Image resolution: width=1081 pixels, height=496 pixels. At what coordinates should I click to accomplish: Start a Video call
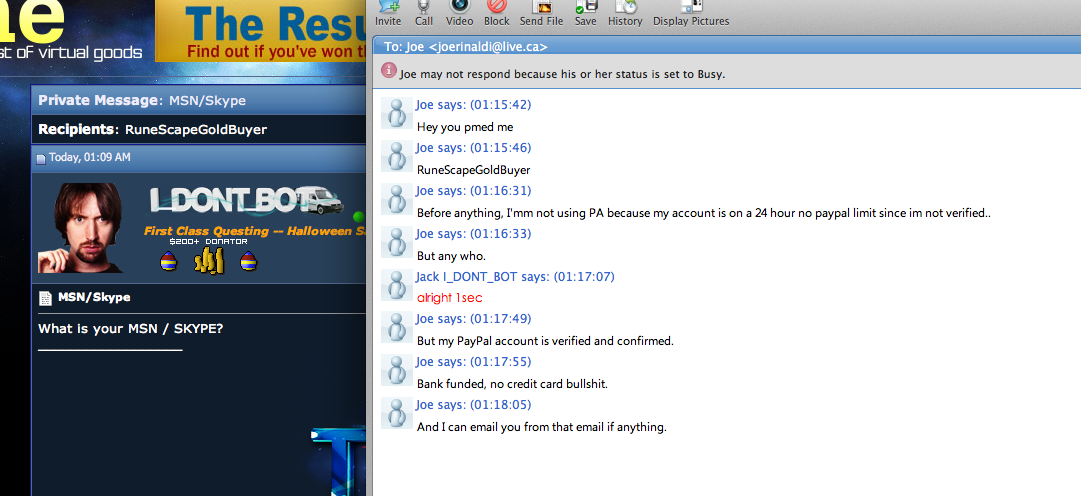tap(459, 12)
